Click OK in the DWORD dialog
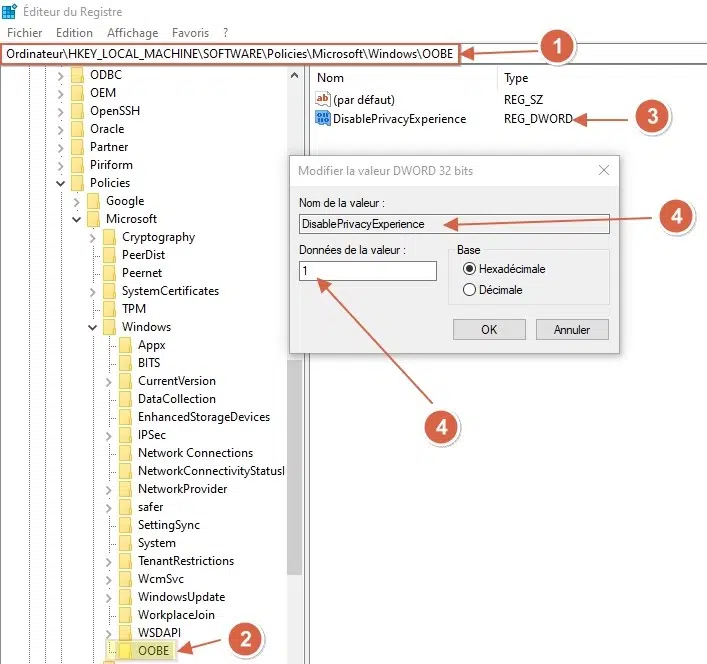 [x=489, y=329]
